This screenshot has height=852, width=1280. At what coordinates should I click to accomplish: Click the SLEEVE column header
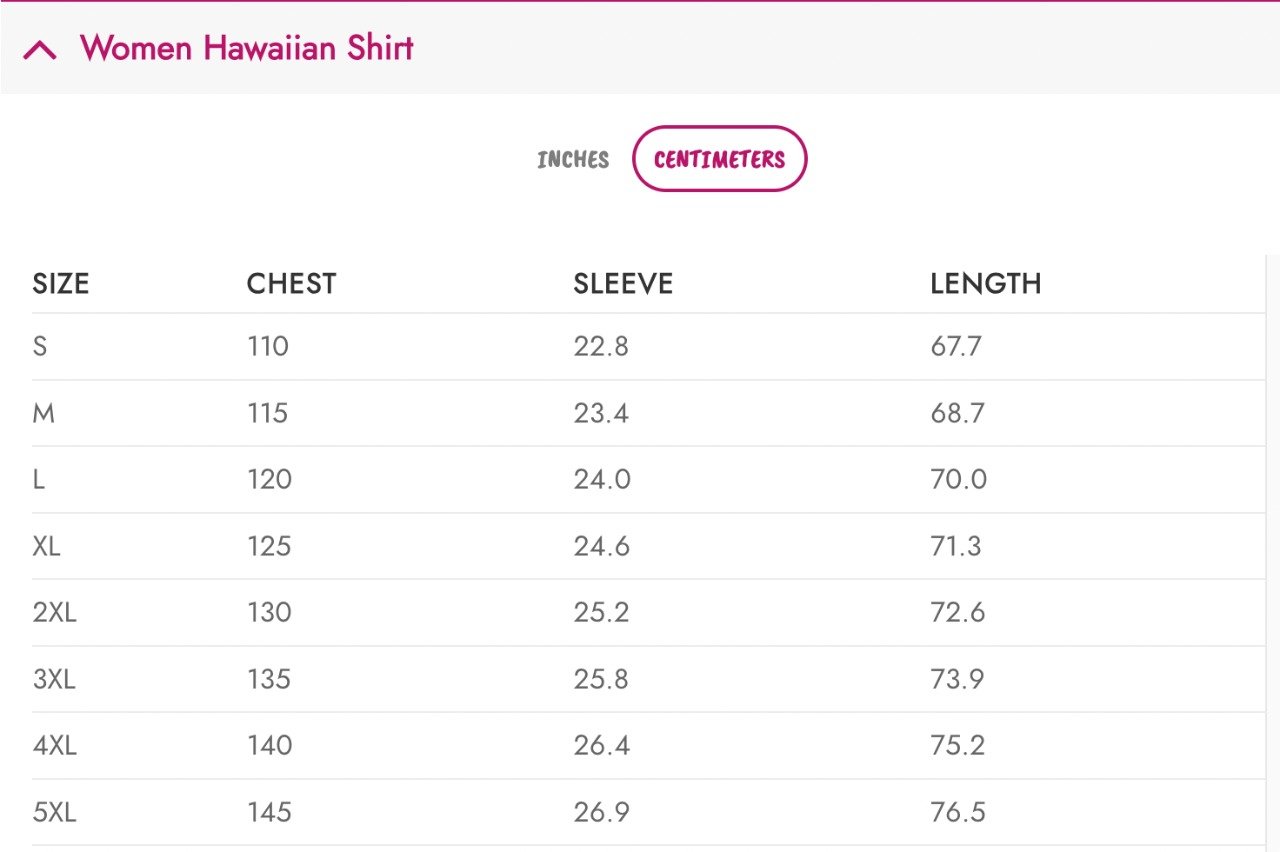point(623,284)
